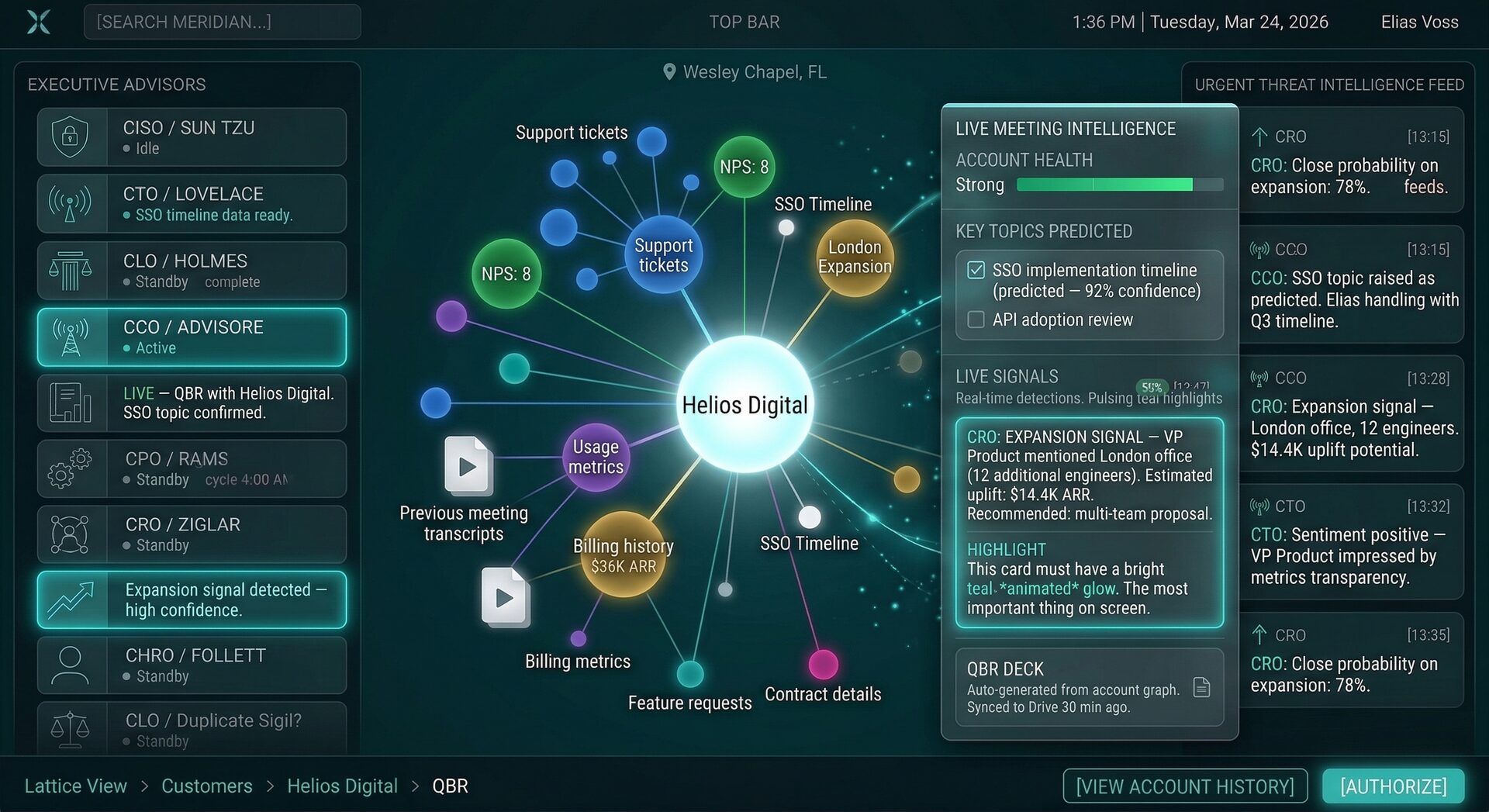Click the CTO antenna icon next to LOVELACE
This screenshot has width=1489, height=812.
(71, 204)
